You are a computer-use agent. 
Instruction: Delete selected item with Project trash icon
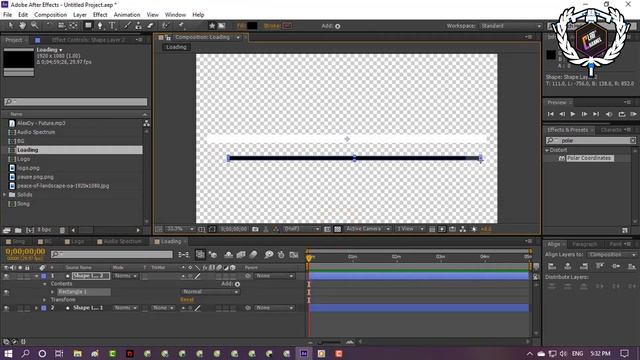(x=62, y=230)
